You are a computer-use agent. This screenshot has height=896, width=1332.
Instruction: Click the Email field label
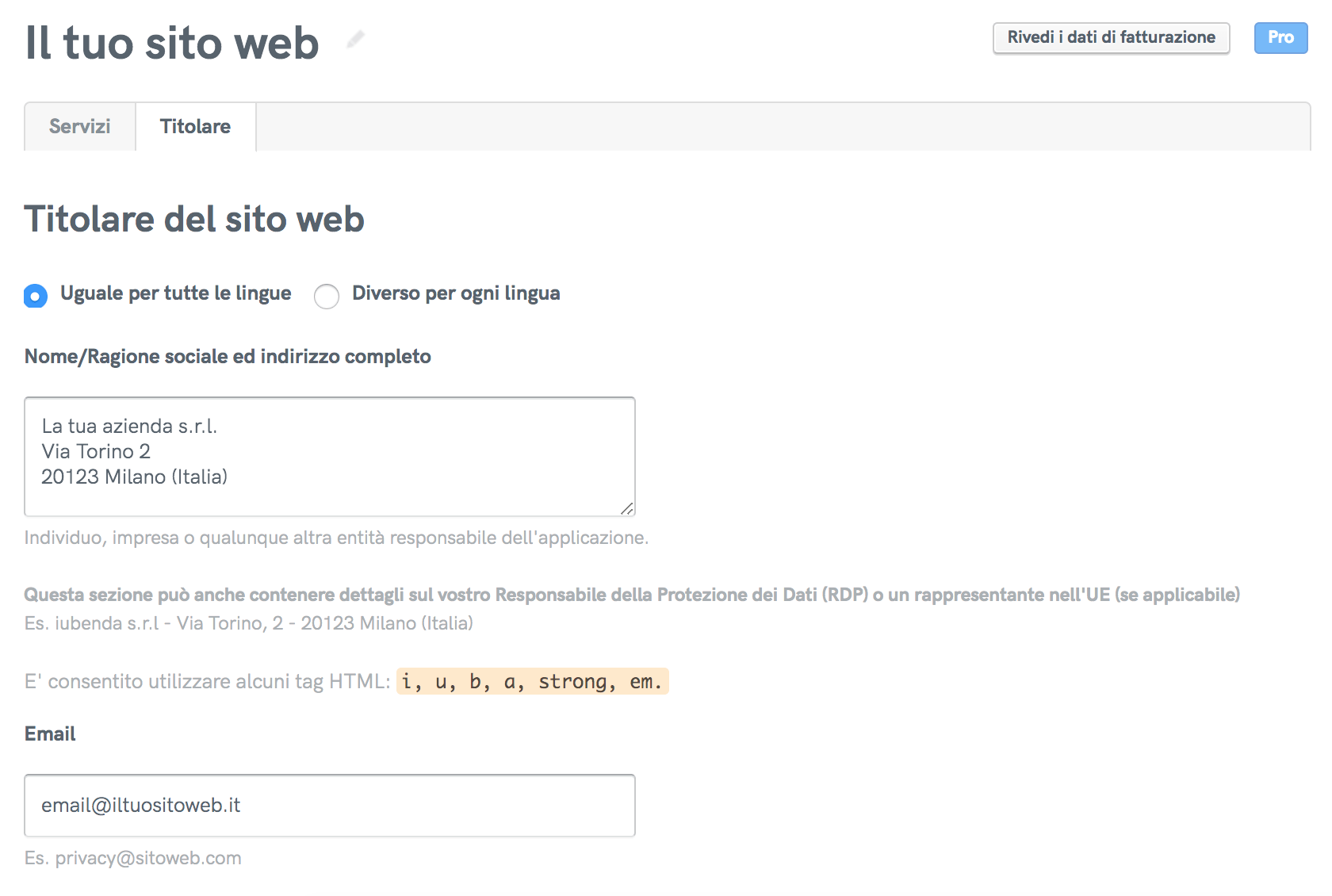coord(50,734)
